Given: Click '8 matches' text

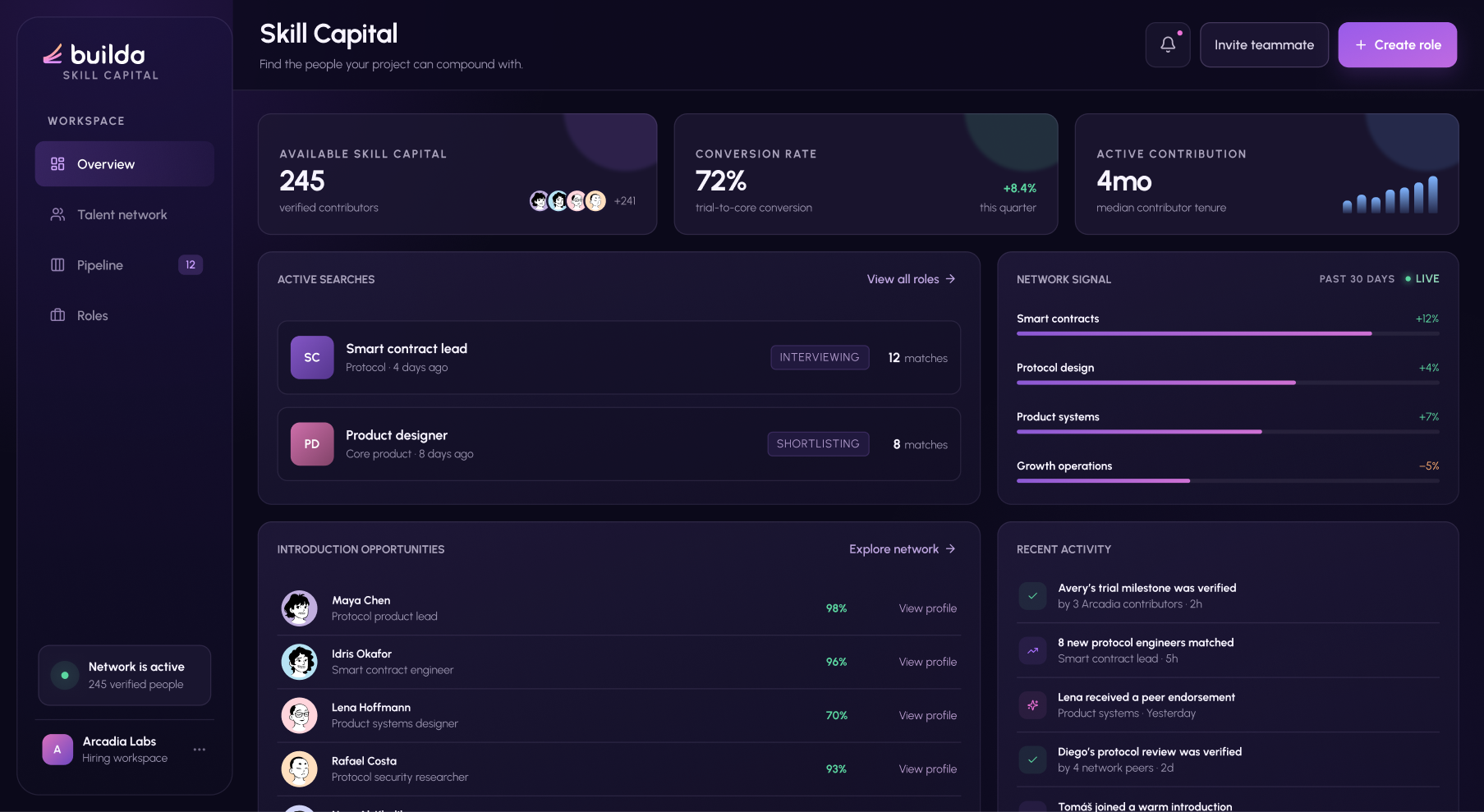Looking at the screenshot, I should point(921,444).
